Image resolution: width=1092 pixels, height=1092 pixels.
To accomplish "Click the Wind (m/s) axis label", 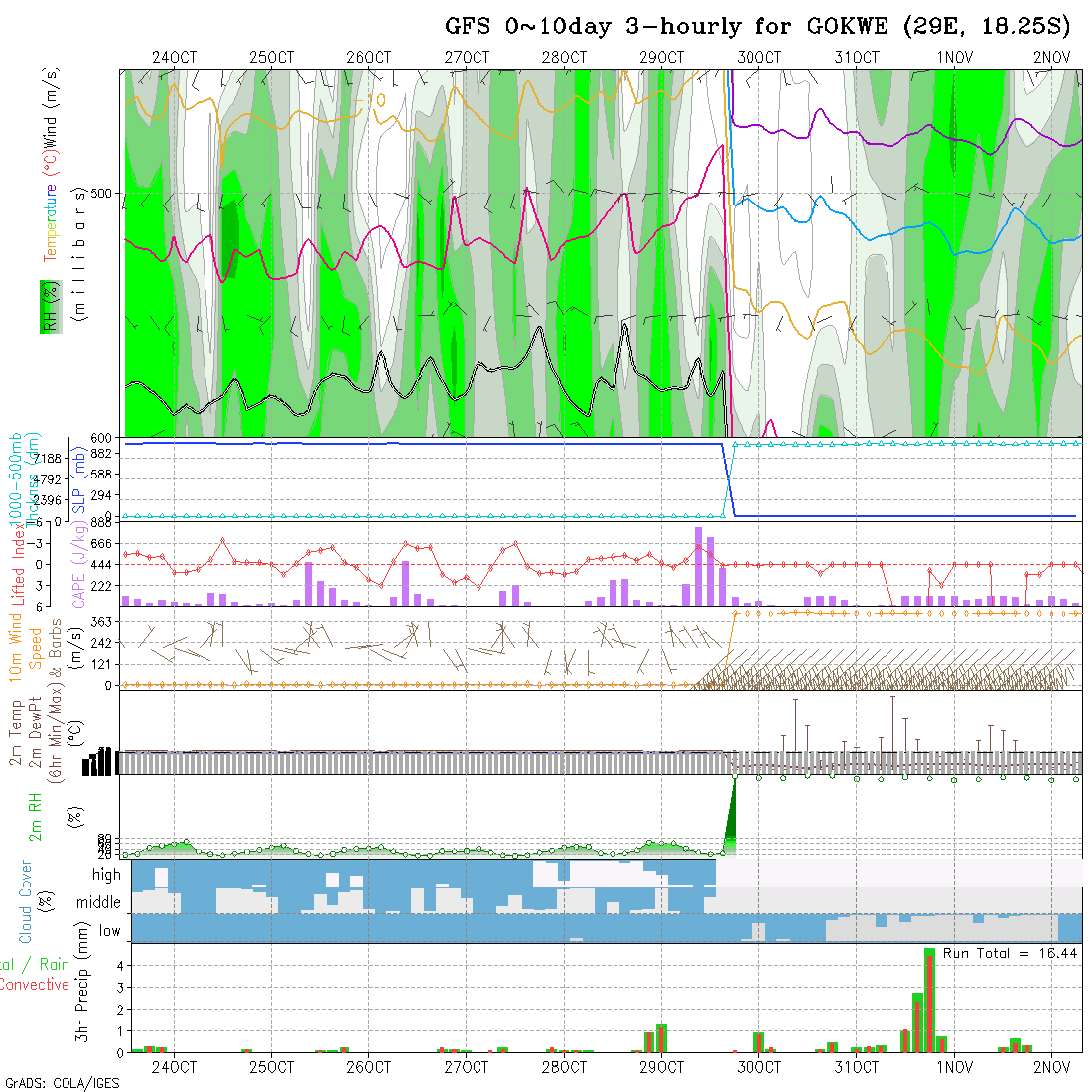I will pyautogui.click(x=51, y=107).
